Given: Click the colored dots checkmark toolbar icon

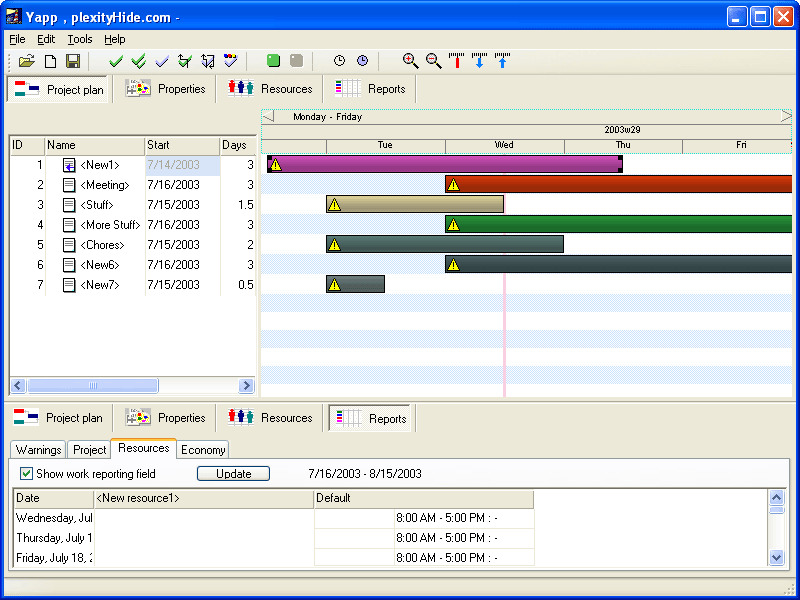Looking at the screenshot, I should pos(231,61).
